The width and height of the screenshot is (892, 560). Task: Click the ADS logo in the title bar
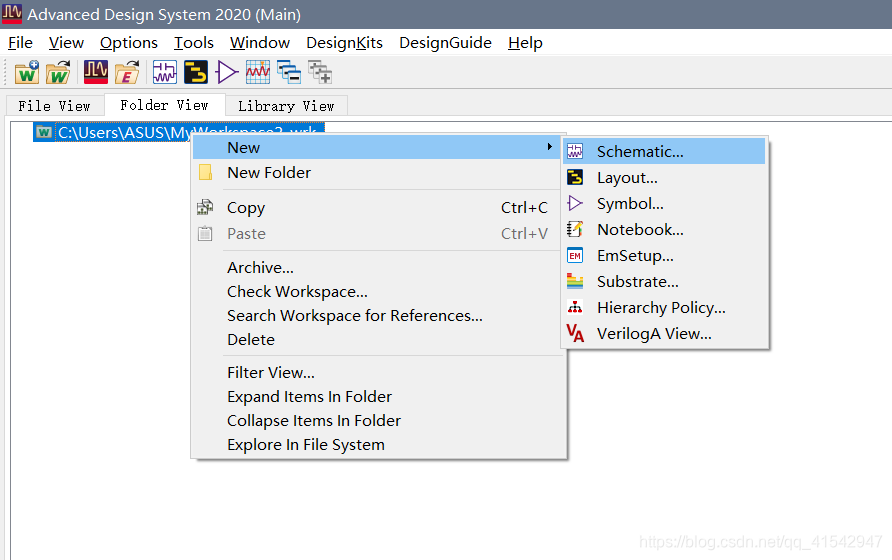[x=12, y=14]
